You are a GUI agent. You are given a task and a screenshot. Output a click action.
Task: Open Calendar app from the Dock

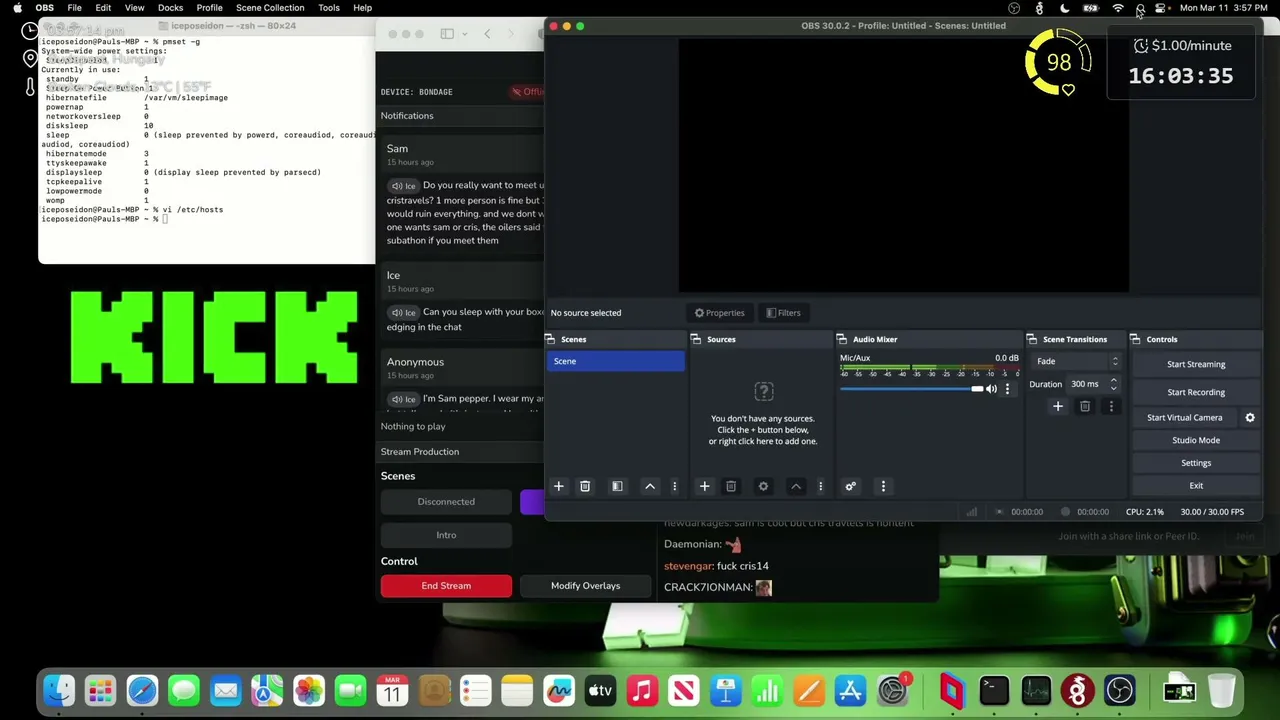point(392,690)
